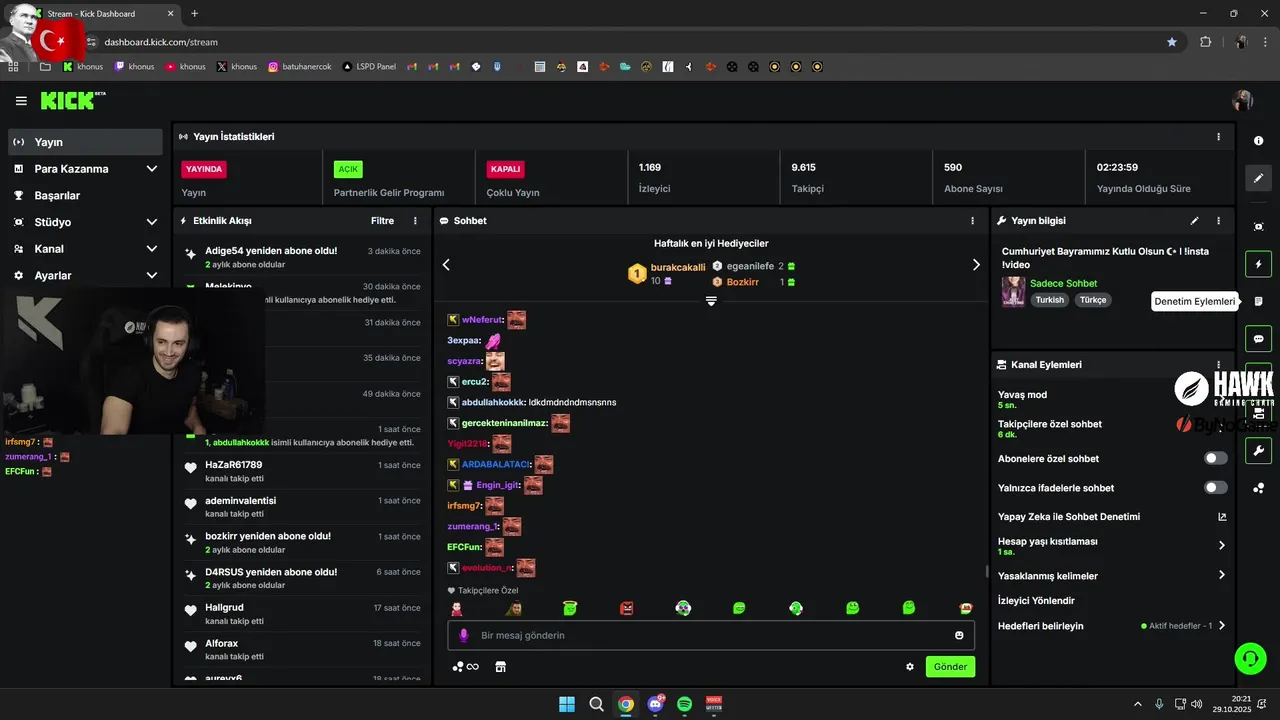Collapse weekly gifters with the lines icon
The width and height of the screenshot is (1280, 720).
[x=711, y=301]
